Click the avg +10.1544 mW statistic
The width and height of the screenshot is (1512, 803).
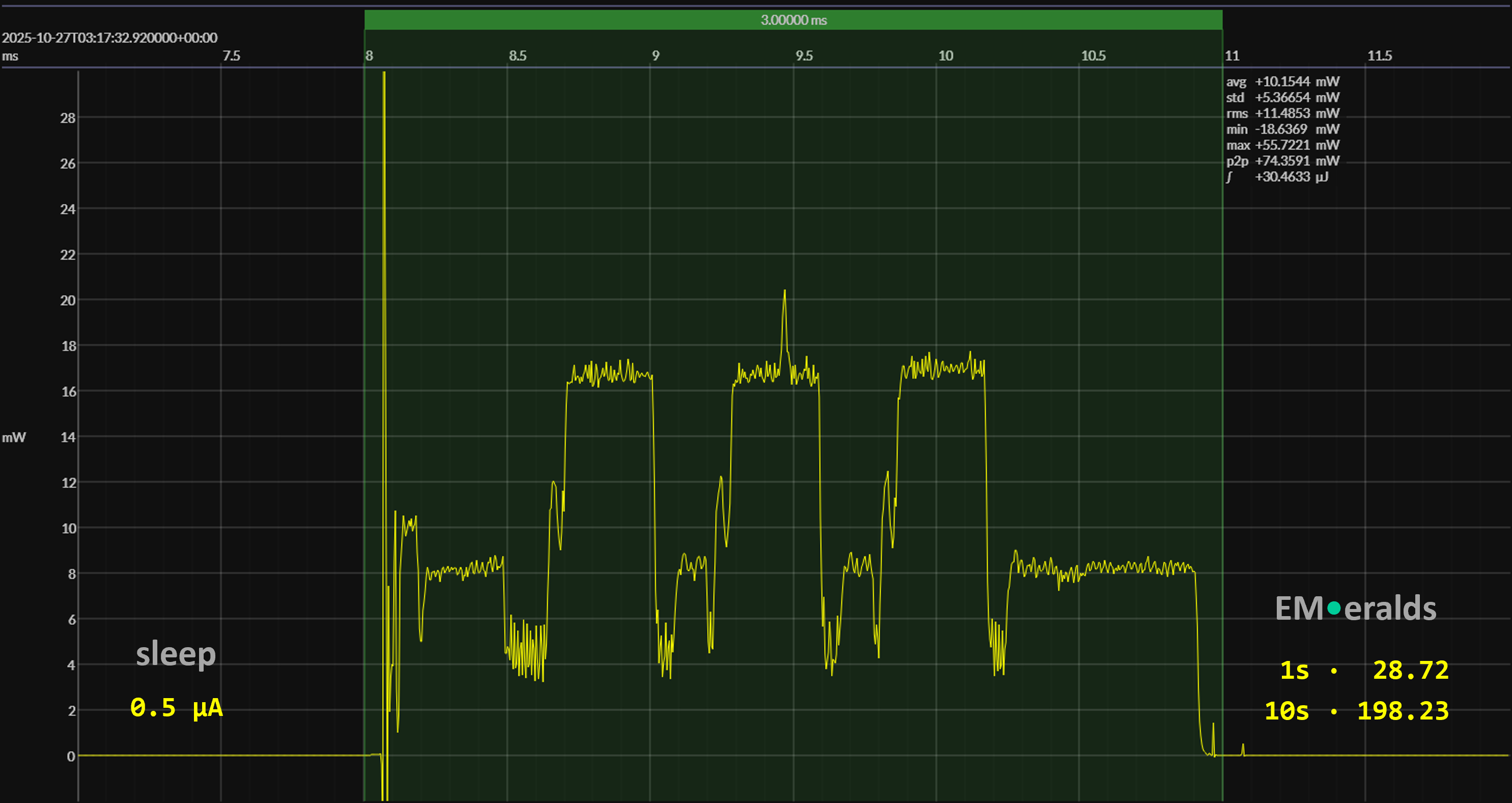tap(1282, 81)
